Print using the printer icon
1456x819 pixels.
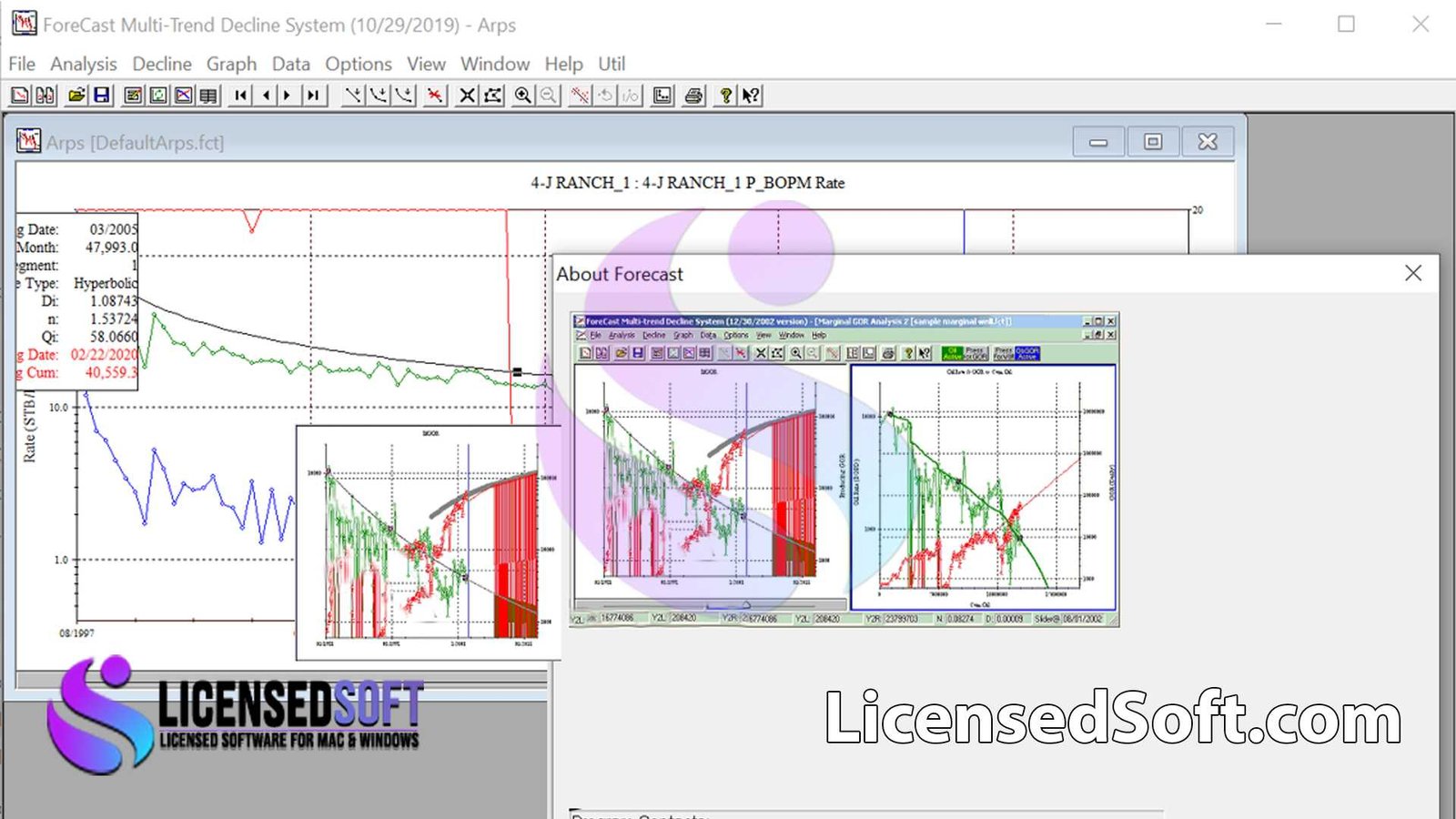pos(694,95)
